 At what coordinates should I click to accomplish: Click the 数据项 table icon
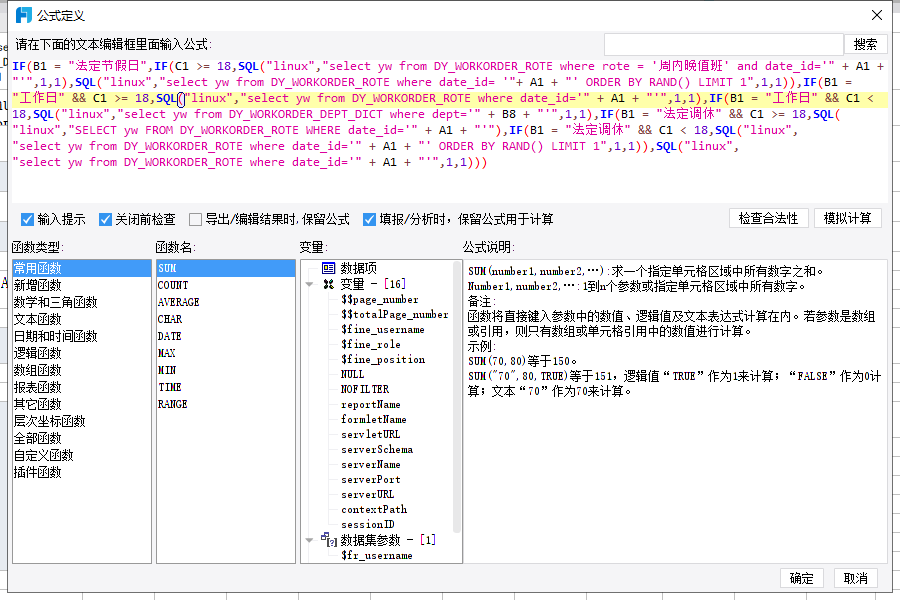click(x=328, y=268)
